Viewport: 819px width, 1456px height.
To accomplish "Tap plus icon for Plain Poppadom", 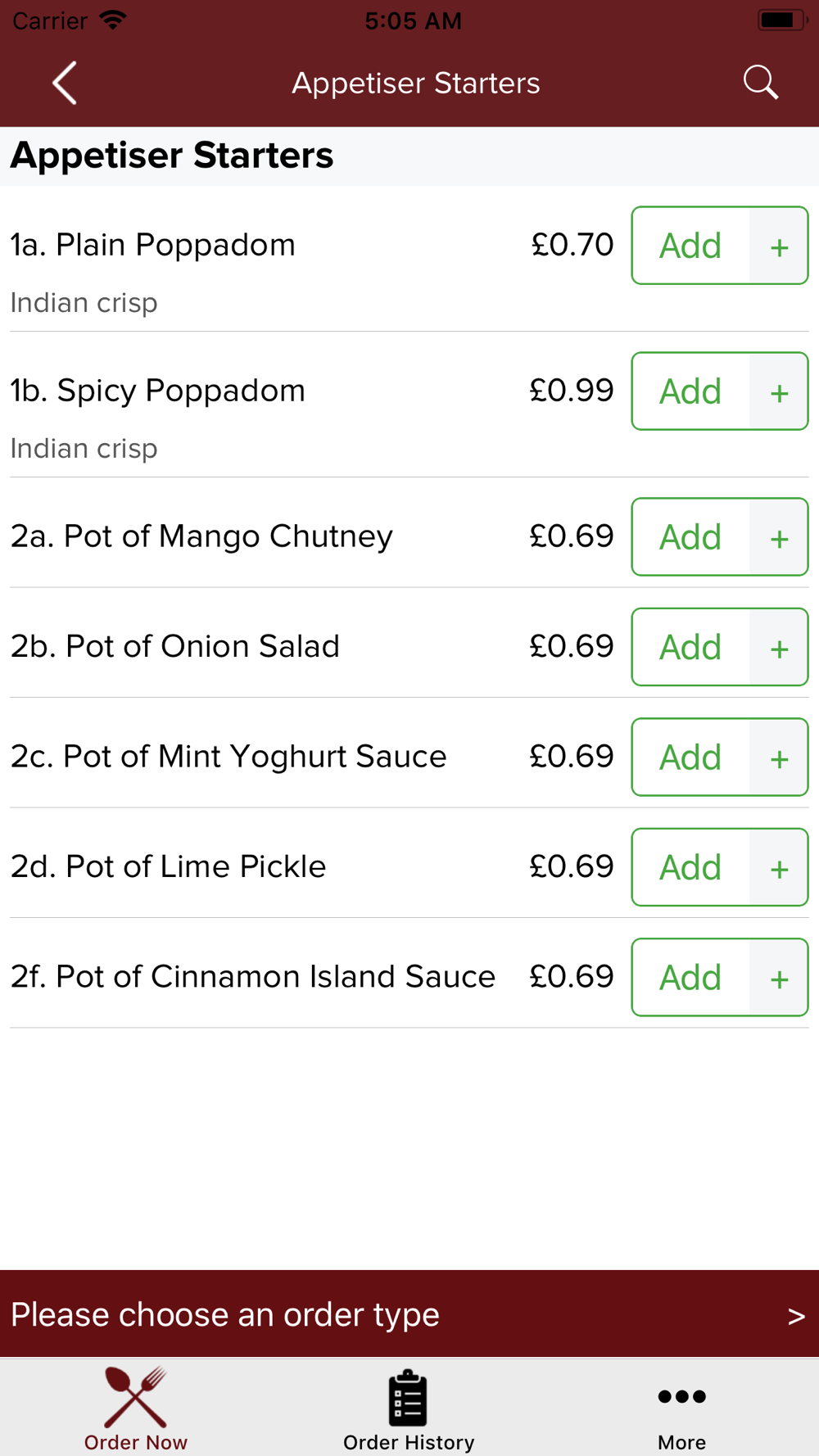I will click(779, 246).
